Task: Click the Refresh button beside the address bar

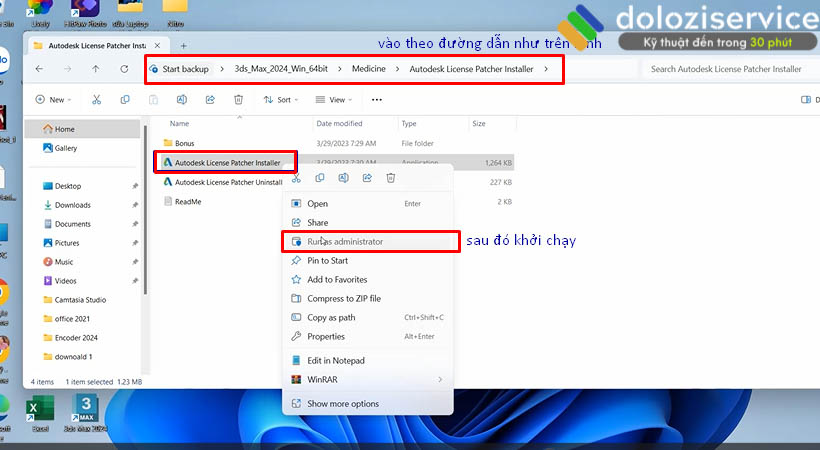Action: [124, 69]
